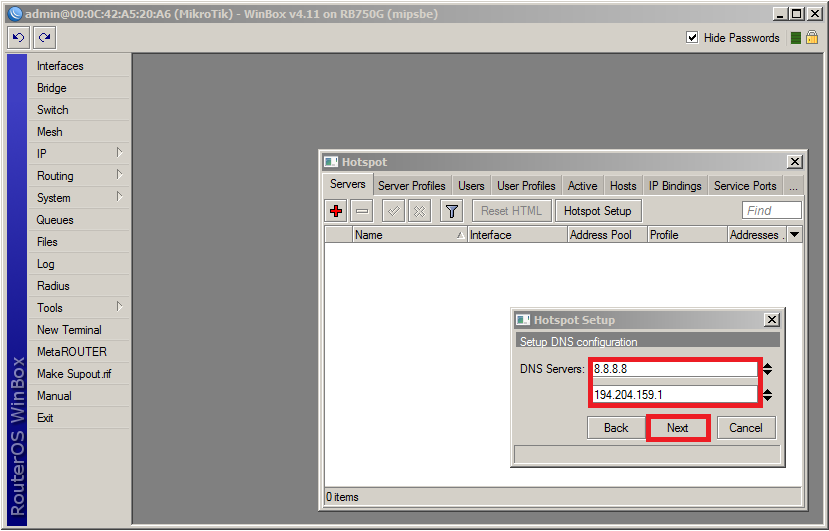Click the X Disable icon in Hotspot
This screenshot has width=829, height=531.
419,211
